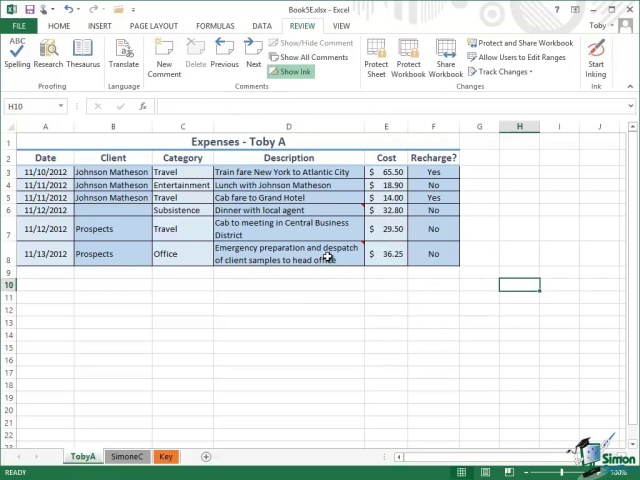640x480 pixels.
Task: Click the Translate icon
Action: click(124, 53)
